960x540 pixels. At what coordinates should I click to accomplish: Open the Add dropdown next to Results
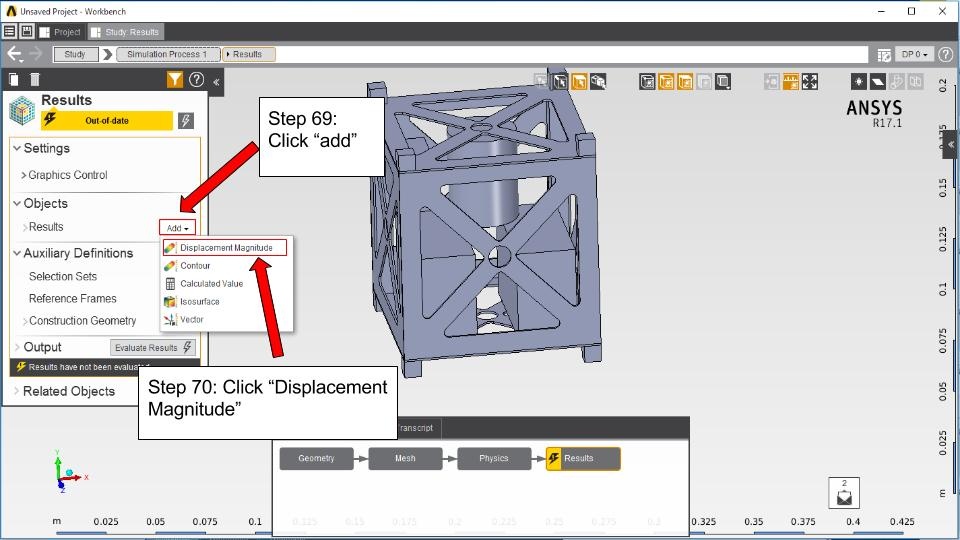click(x=178, y=228)
